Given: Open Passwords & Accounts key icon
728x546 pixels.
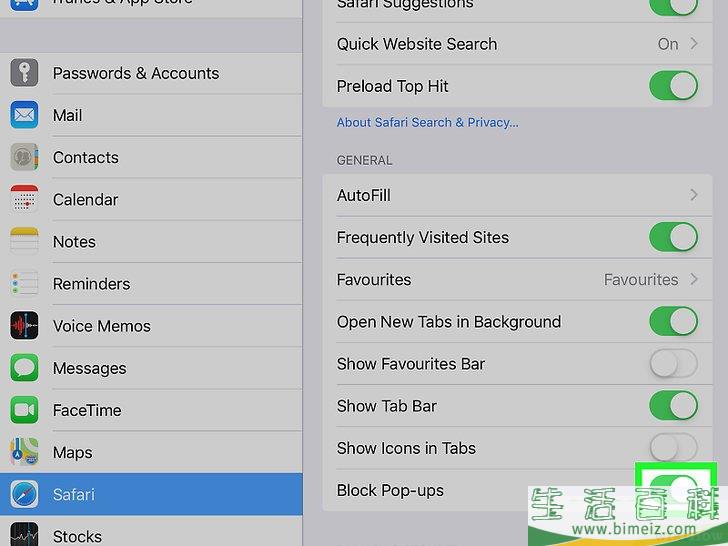Looking at the screenshot, I should (24, 73).
